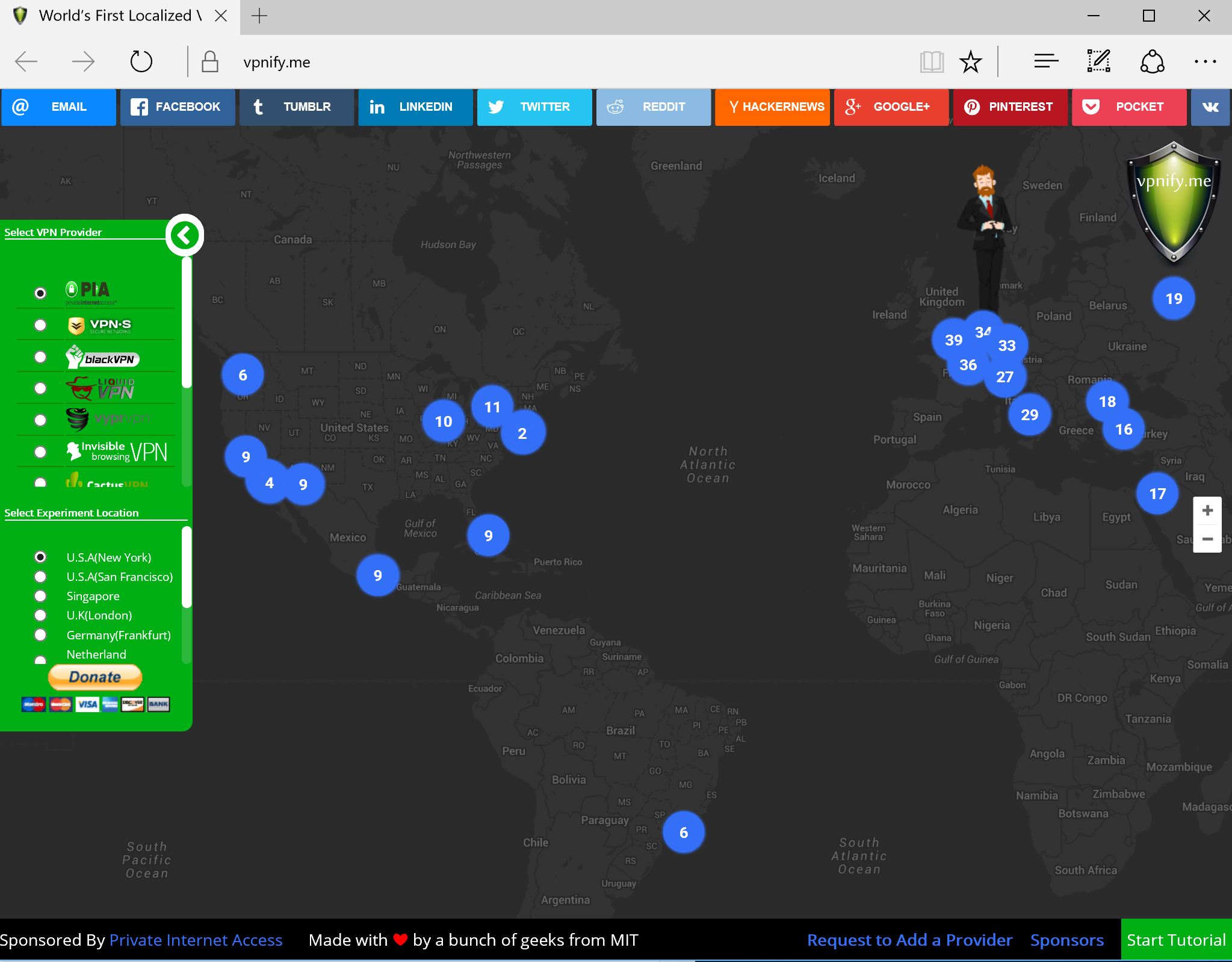
Task: Open the Hub menu icon
Action: pos(1046,61)
